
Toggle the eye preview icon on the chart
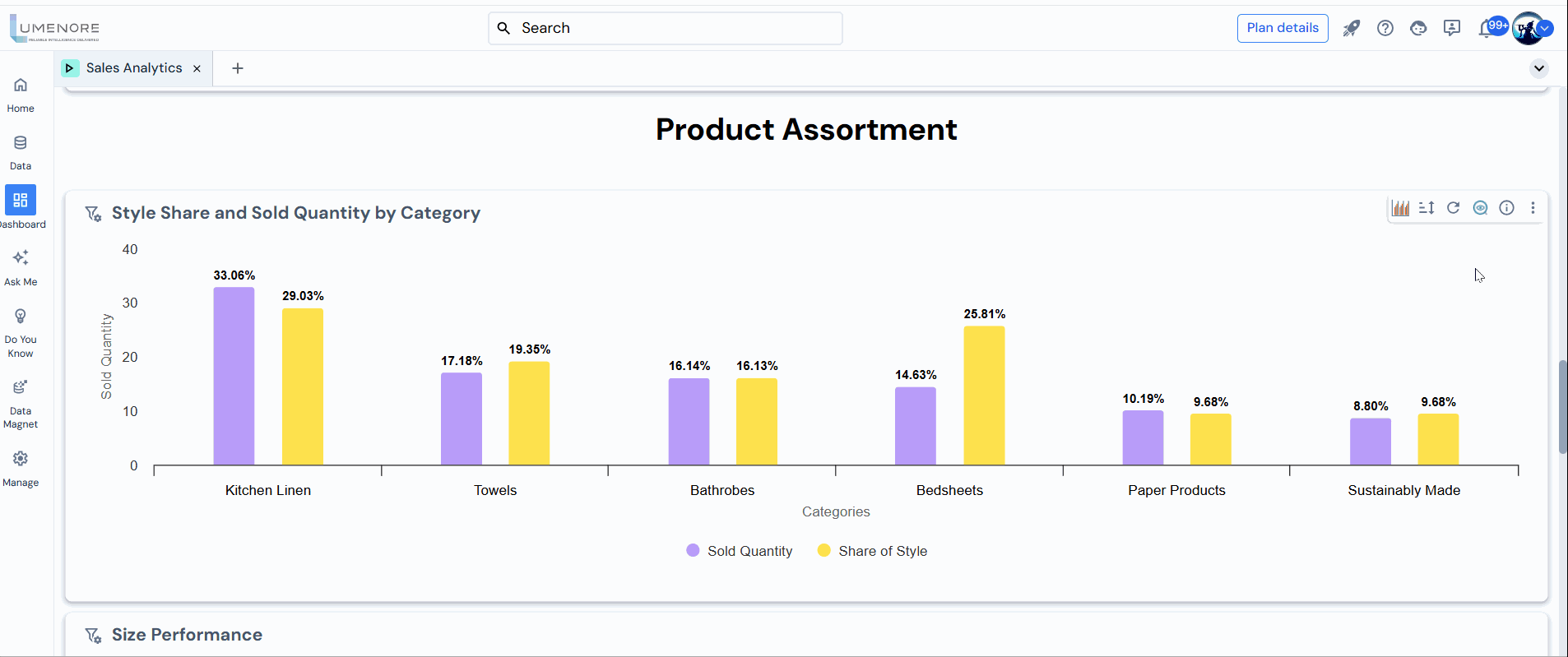point(1480,208)
